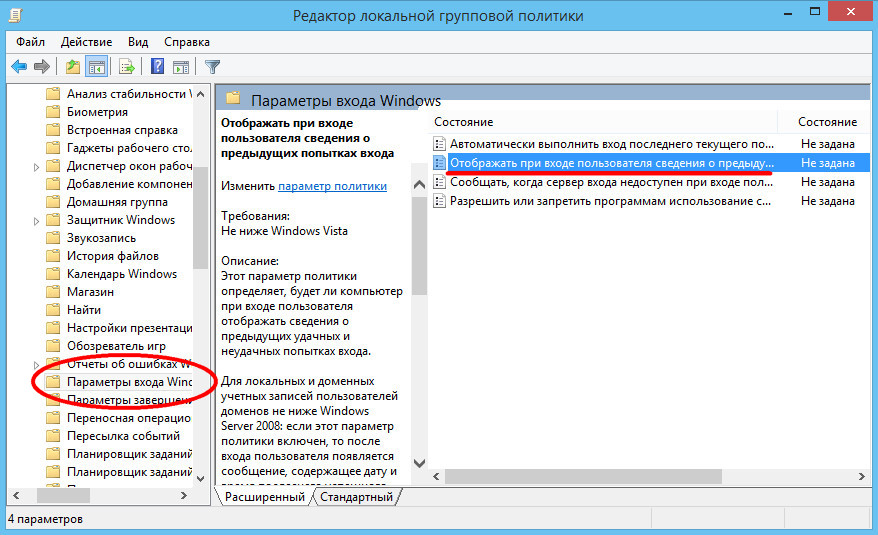Click the horizontal scrollbar thumb under policy list
Viewport: 878px width, 535px height.
pyautogui.click(x=582, y=476)
